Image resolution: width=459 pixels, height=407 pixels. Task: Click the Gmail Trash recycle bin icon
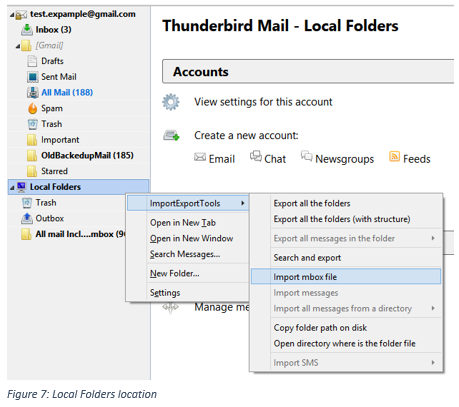point(32,124)
